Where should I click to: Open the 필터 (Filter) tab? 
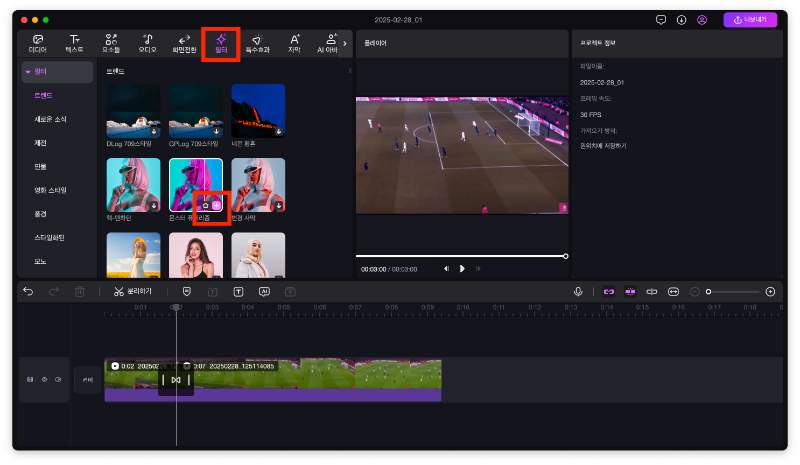coord(220,42)
